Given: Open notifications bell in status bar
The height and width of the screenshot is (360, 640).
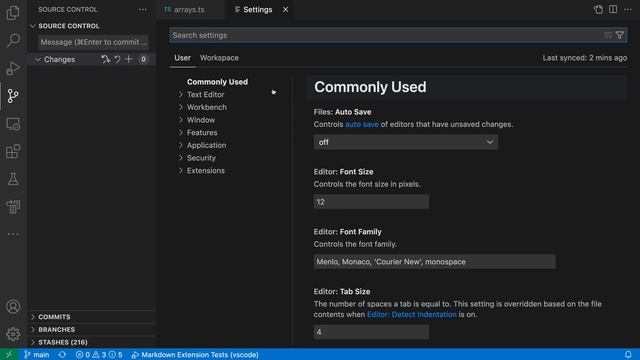Looking at the screenshot, I should [x=628, y=355].
